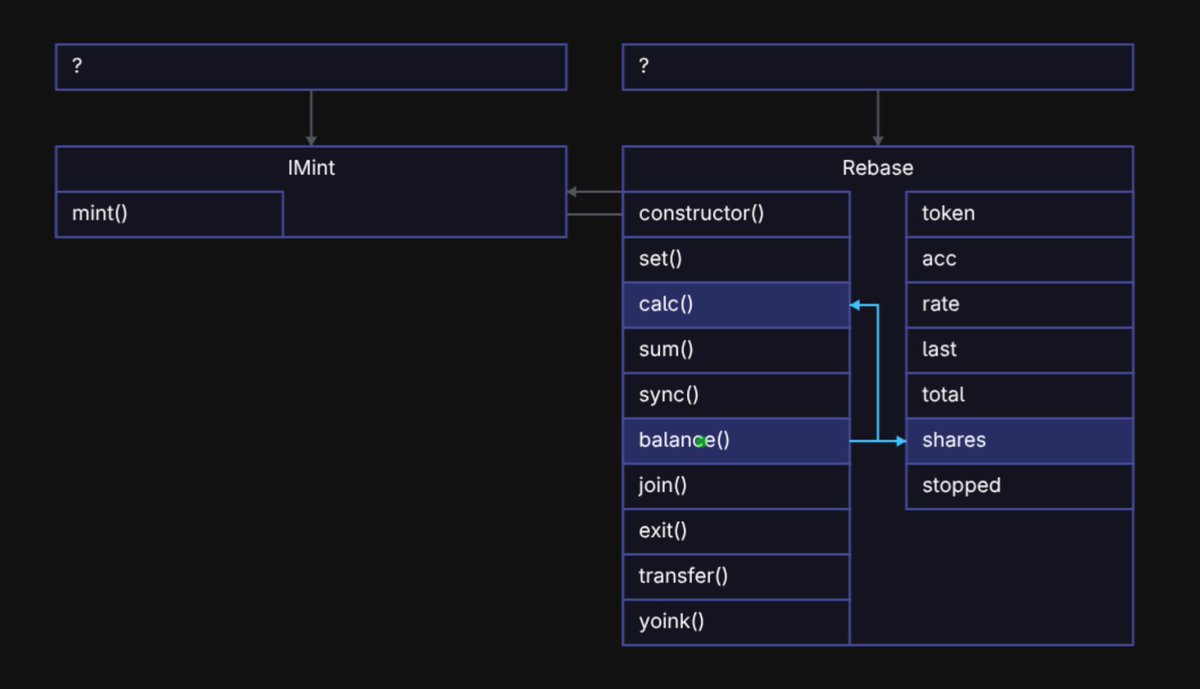Select the yoink() function node
Image resolution: width=1200 pixels, height=689 pixels.
click(736, 622)
